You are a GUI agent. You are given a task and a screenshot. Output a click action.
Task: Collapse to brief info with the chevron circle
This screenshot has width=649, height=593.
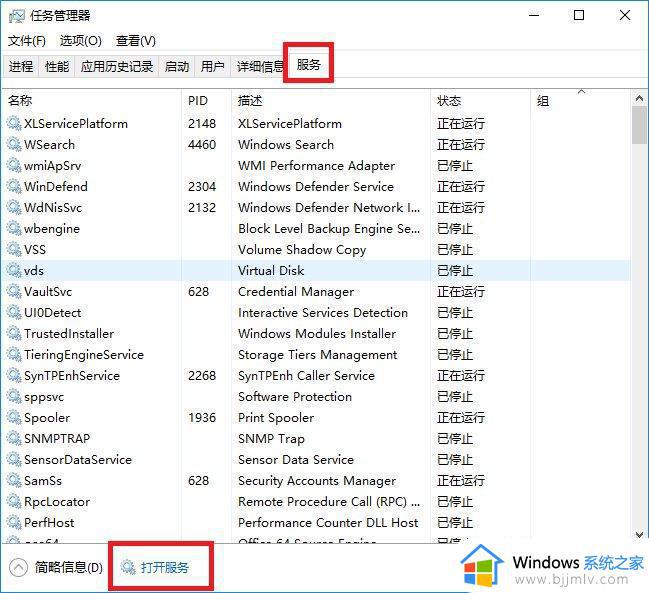18,567
